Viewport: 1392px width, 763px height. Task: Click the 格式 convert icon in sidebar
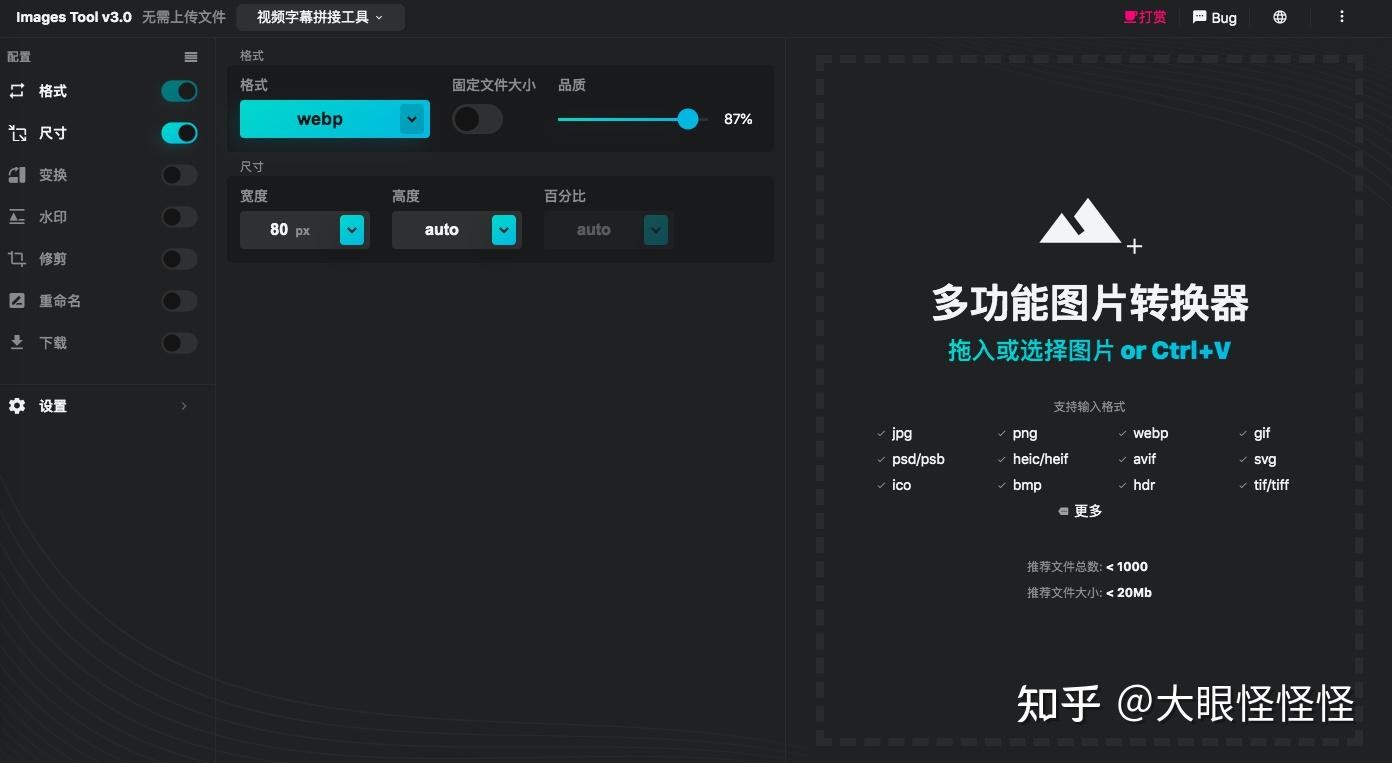(17, 91)
